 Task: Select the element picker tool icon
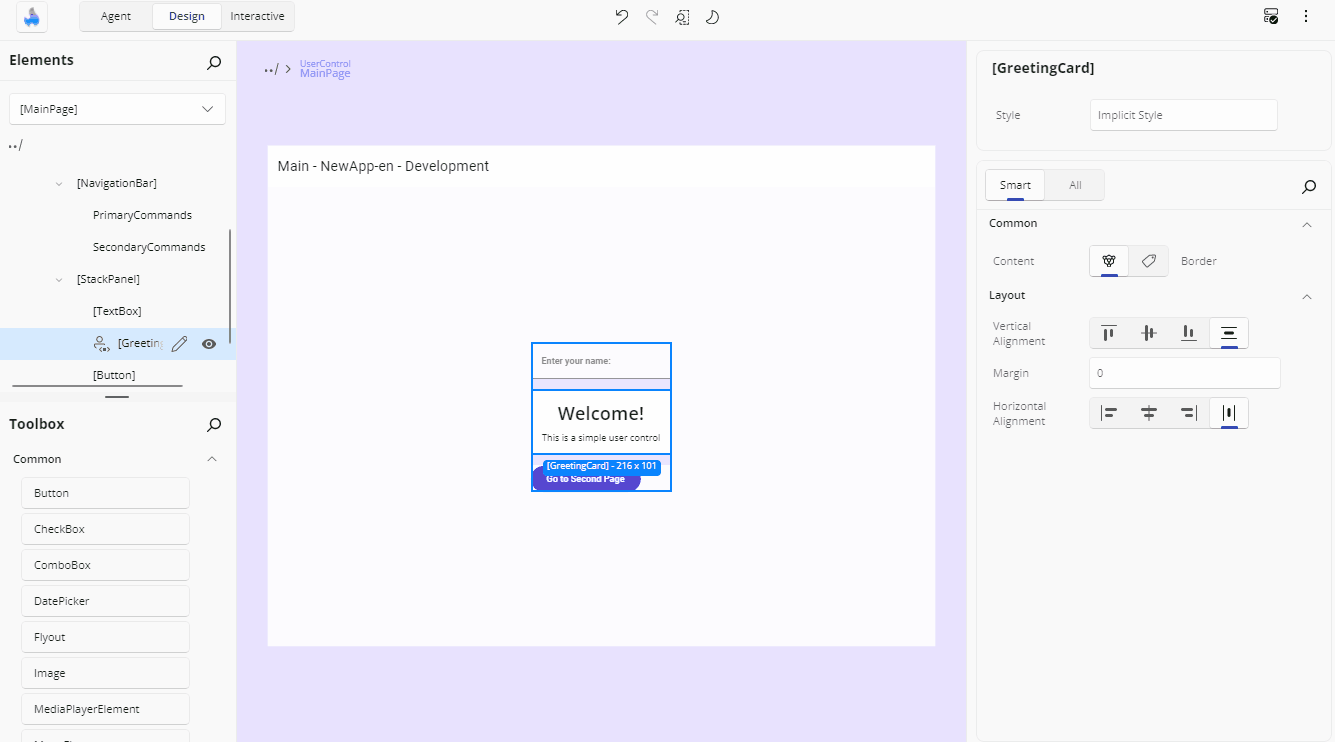click(682, 17)
